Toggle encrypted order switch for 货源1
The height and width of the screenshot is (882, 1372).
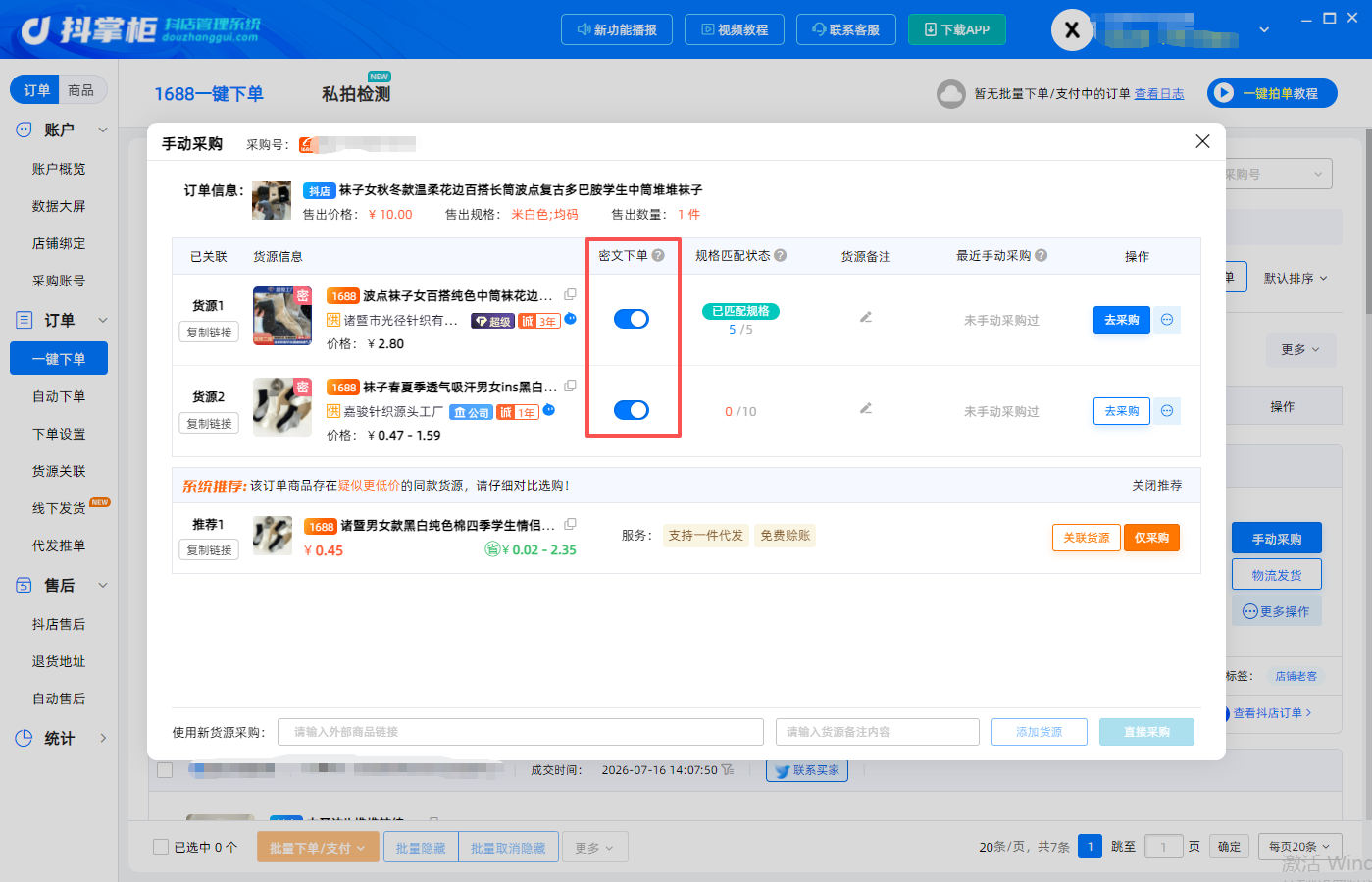pyautogui.click(x=632, y=319)
